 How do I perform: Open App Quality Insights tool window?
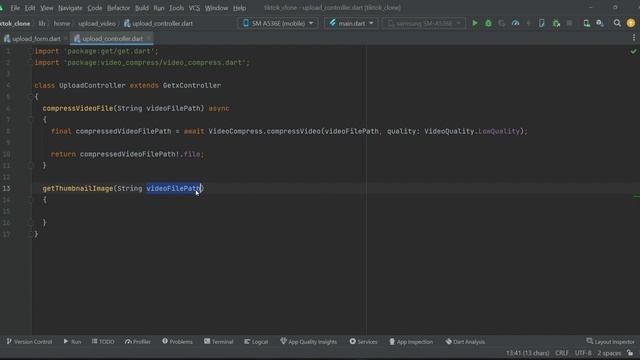pyautogui.click(x=309, y=342)
